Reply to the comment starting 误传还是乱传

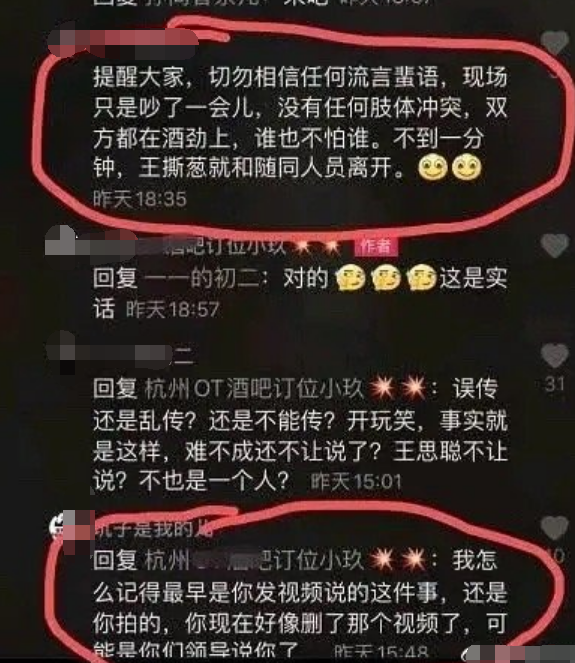pos(300,435)
